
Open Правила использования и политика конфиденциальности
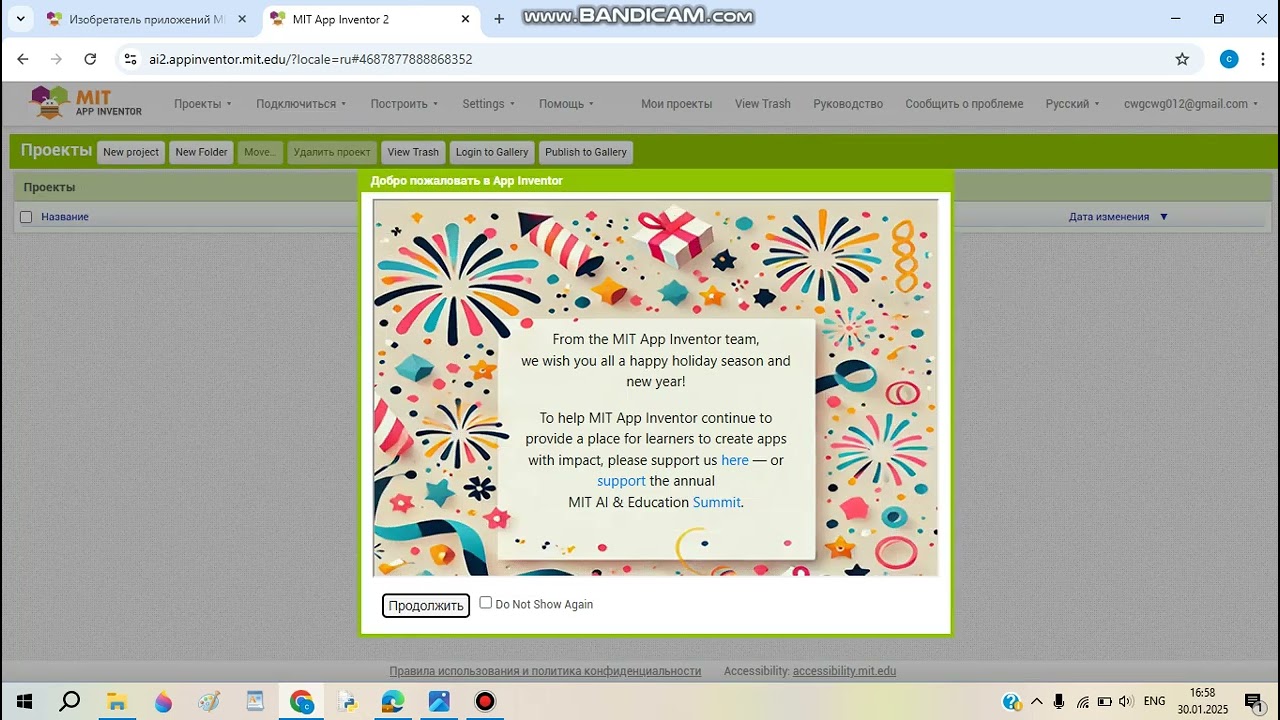coord(545,671)
